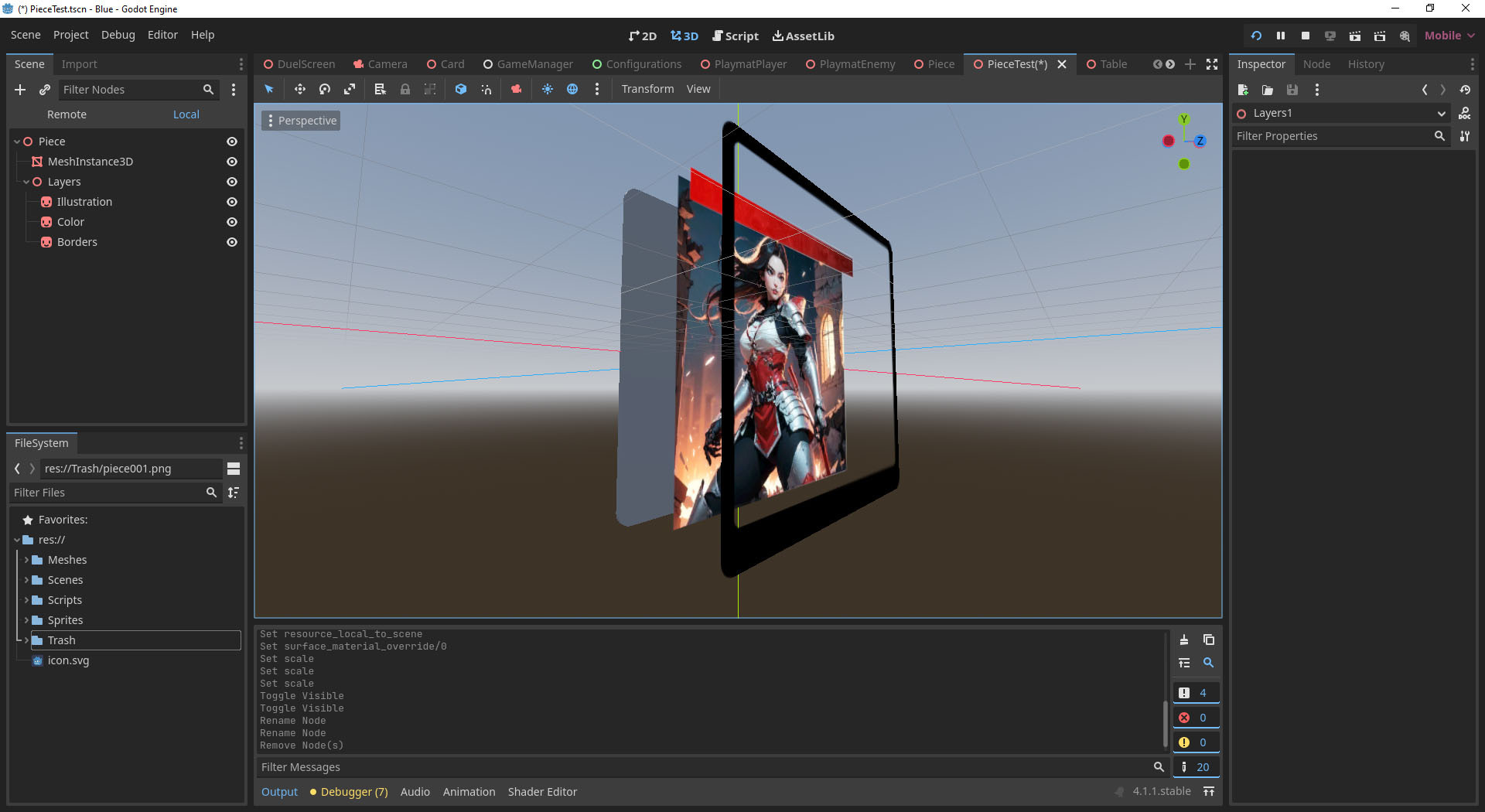Switch to Move Mode tool

[300, 89]
